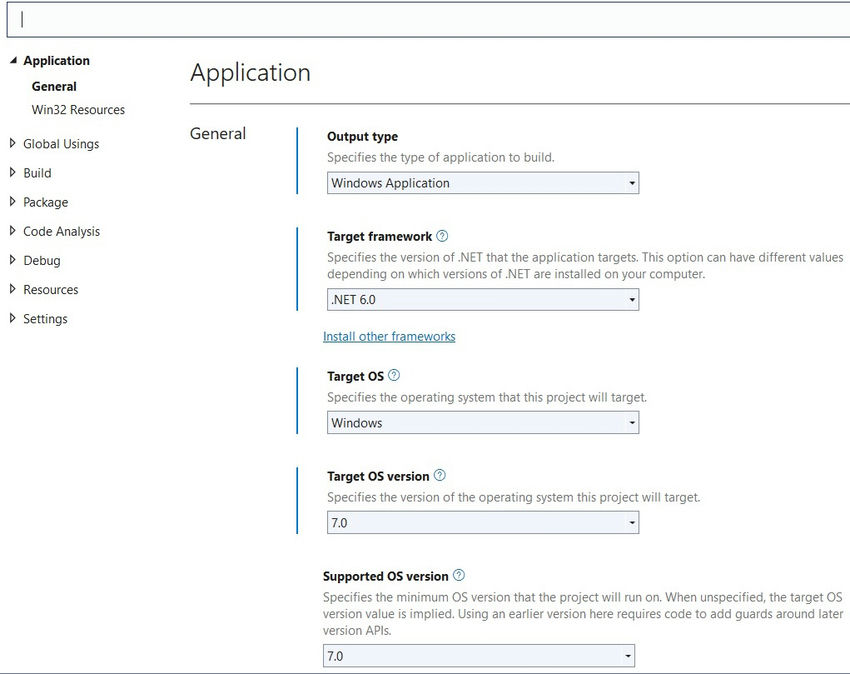Open the Target OS version dropdown
This screenshot has height=674, width=850.
click(632, 522)
